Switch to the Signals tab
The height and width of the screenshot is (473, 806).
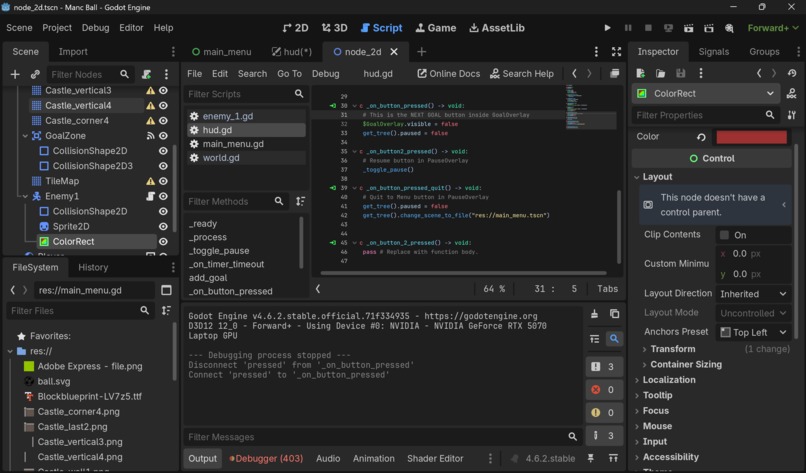[x=713, y=51]
